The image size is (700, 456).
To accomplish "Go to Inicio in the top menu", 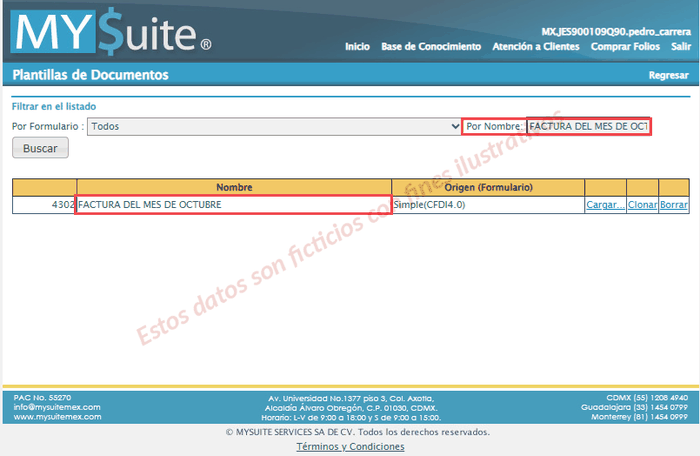I will click(x=357, y=46).
